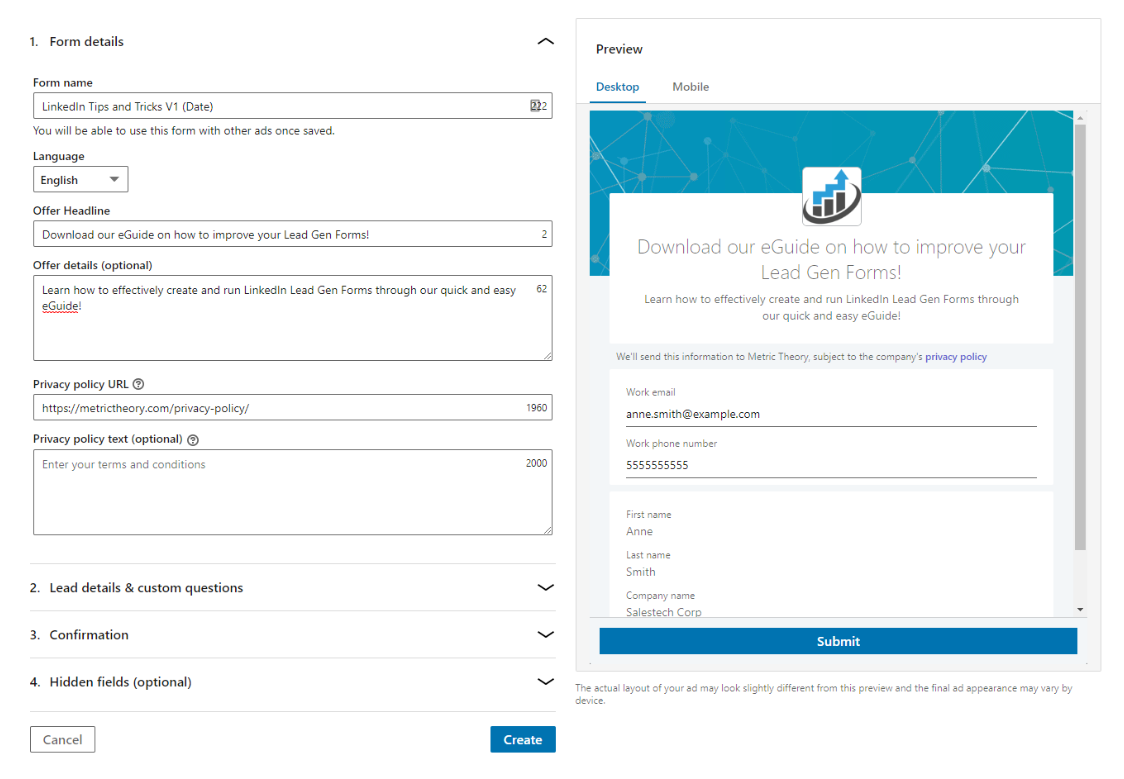Select the Desktop preview tab
Image resolution: width=1124 pixels, height=779 pixels.
click(x=617, y=87)
